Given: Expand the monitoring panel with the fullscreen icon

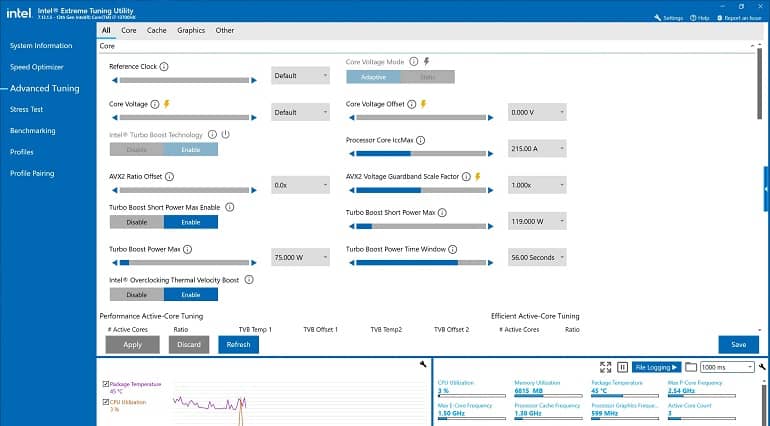Looking at the screenshot, I should tap(605, 367).
